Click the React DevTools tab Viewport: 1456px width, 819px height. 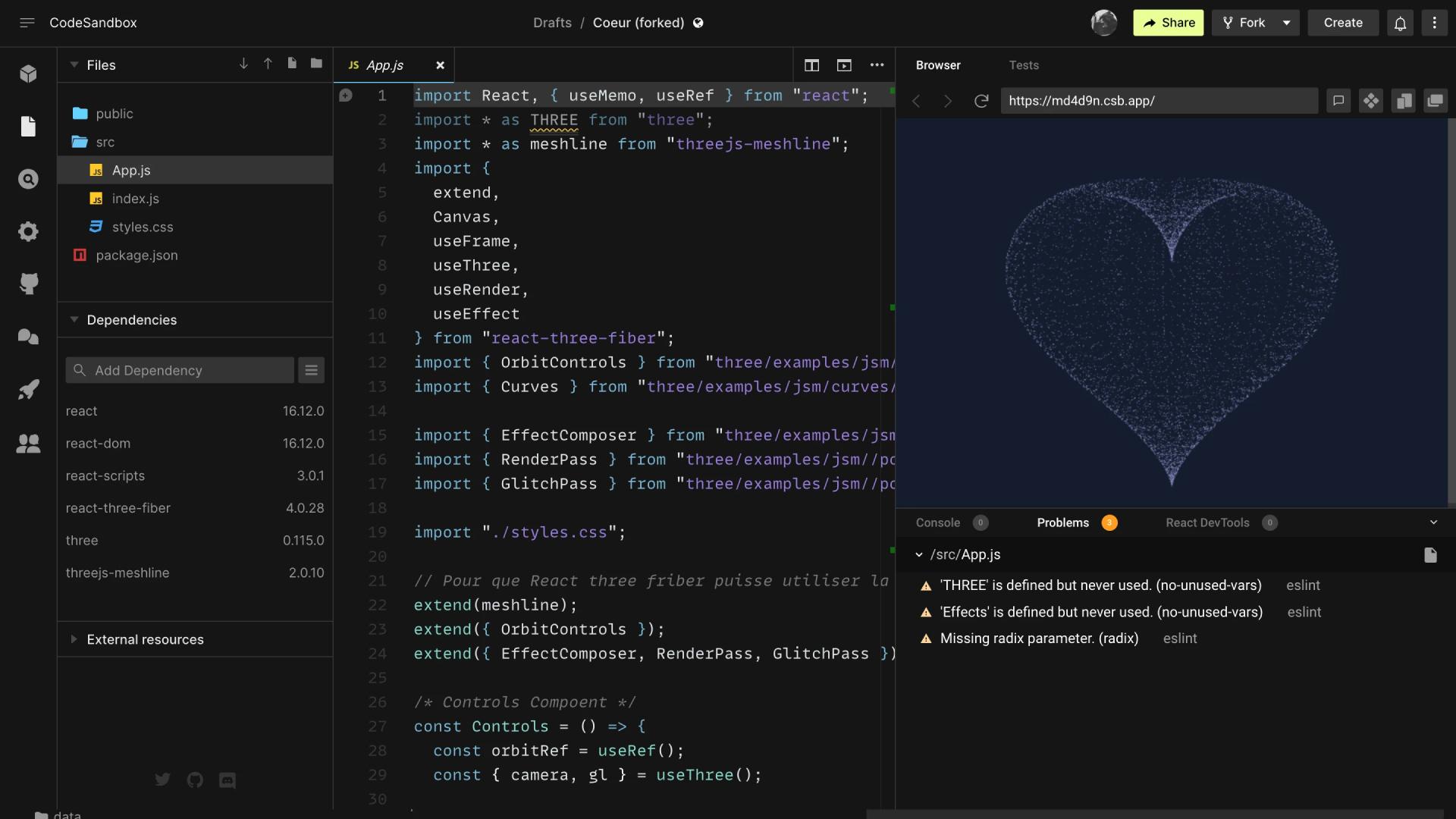coord(1207,522)
